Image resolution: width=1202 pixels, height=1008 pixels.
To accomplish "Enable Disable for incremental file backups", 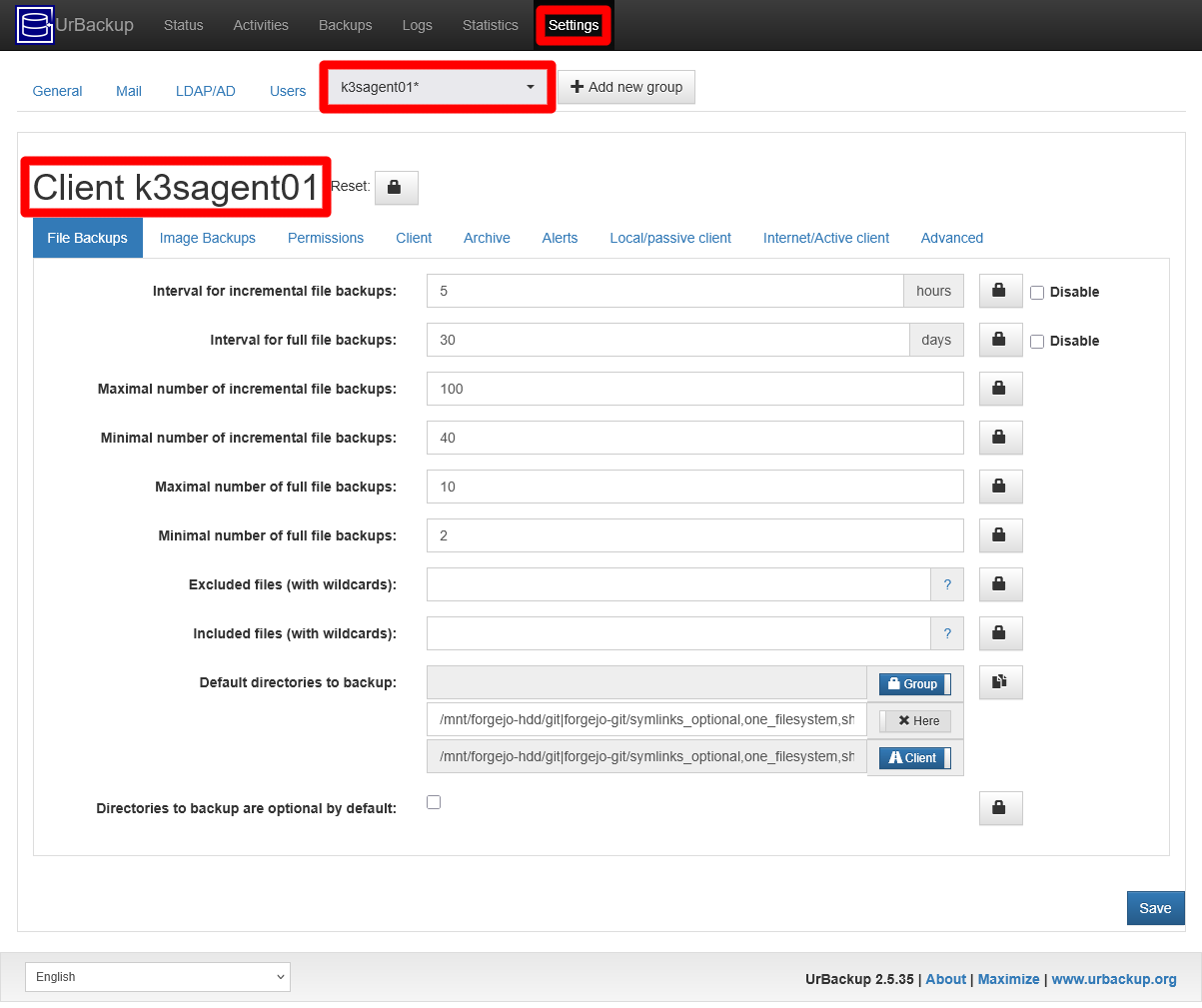I will (x=1037, y=292).
